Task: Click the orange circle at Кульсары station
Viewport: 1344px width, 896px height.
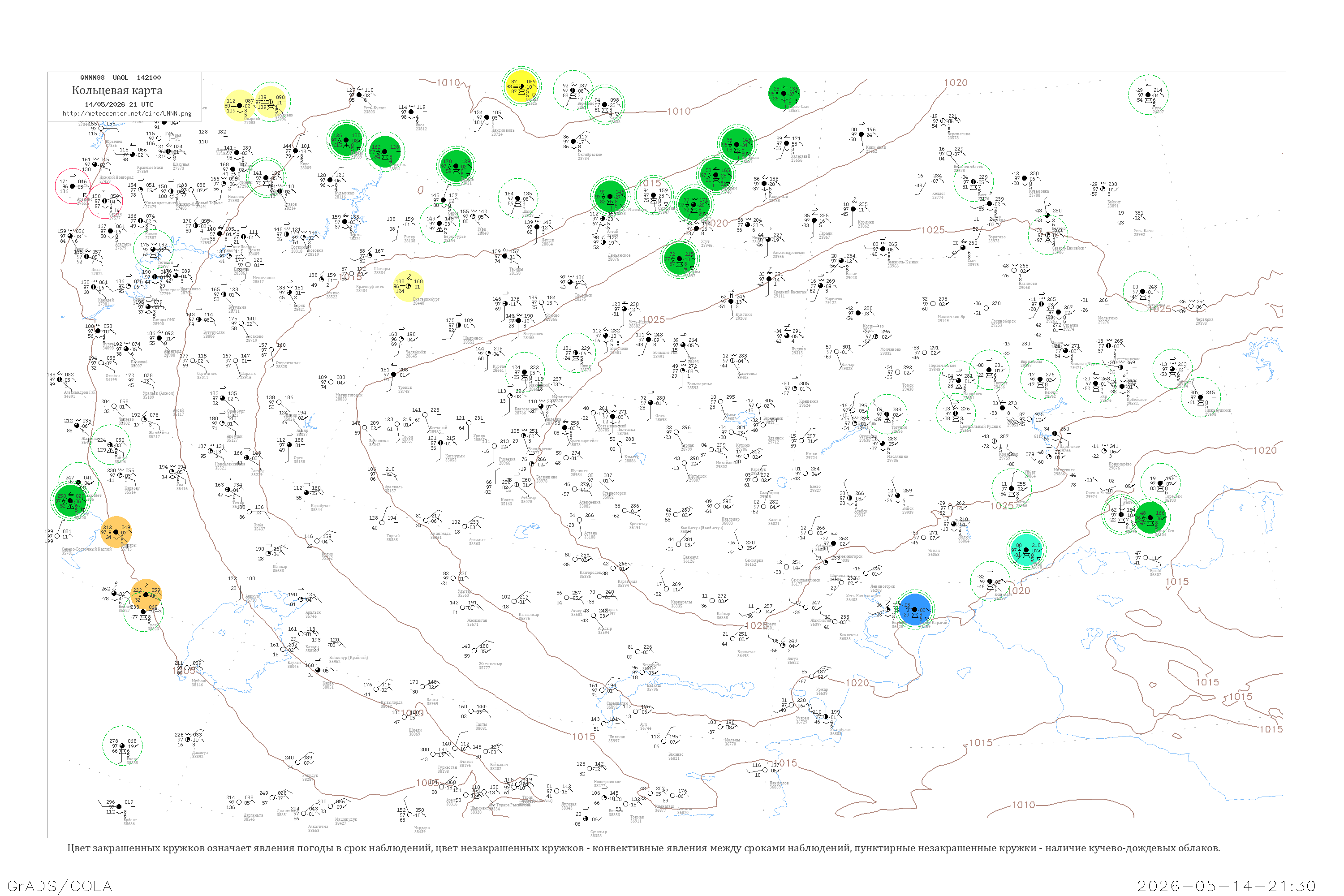Action: click(116, 532)
